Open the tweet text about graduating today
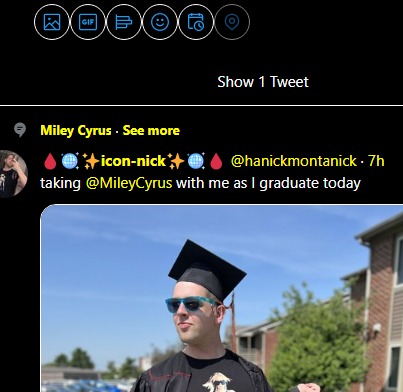The image size is (403, 392). (x=200, y=183)
